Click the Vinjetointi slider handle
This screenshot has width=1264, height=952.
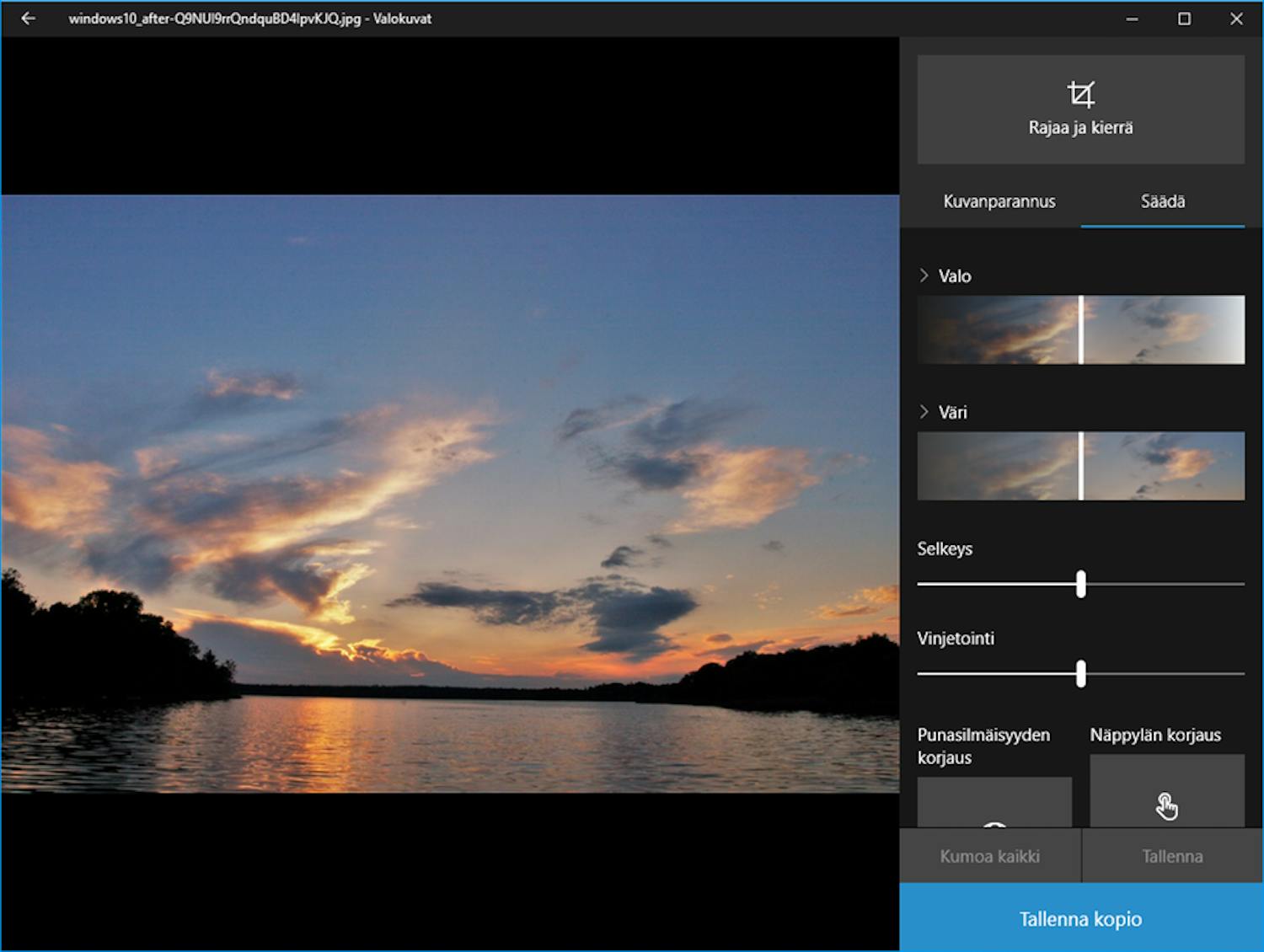pyautogui.click(x=1081, y=674)
